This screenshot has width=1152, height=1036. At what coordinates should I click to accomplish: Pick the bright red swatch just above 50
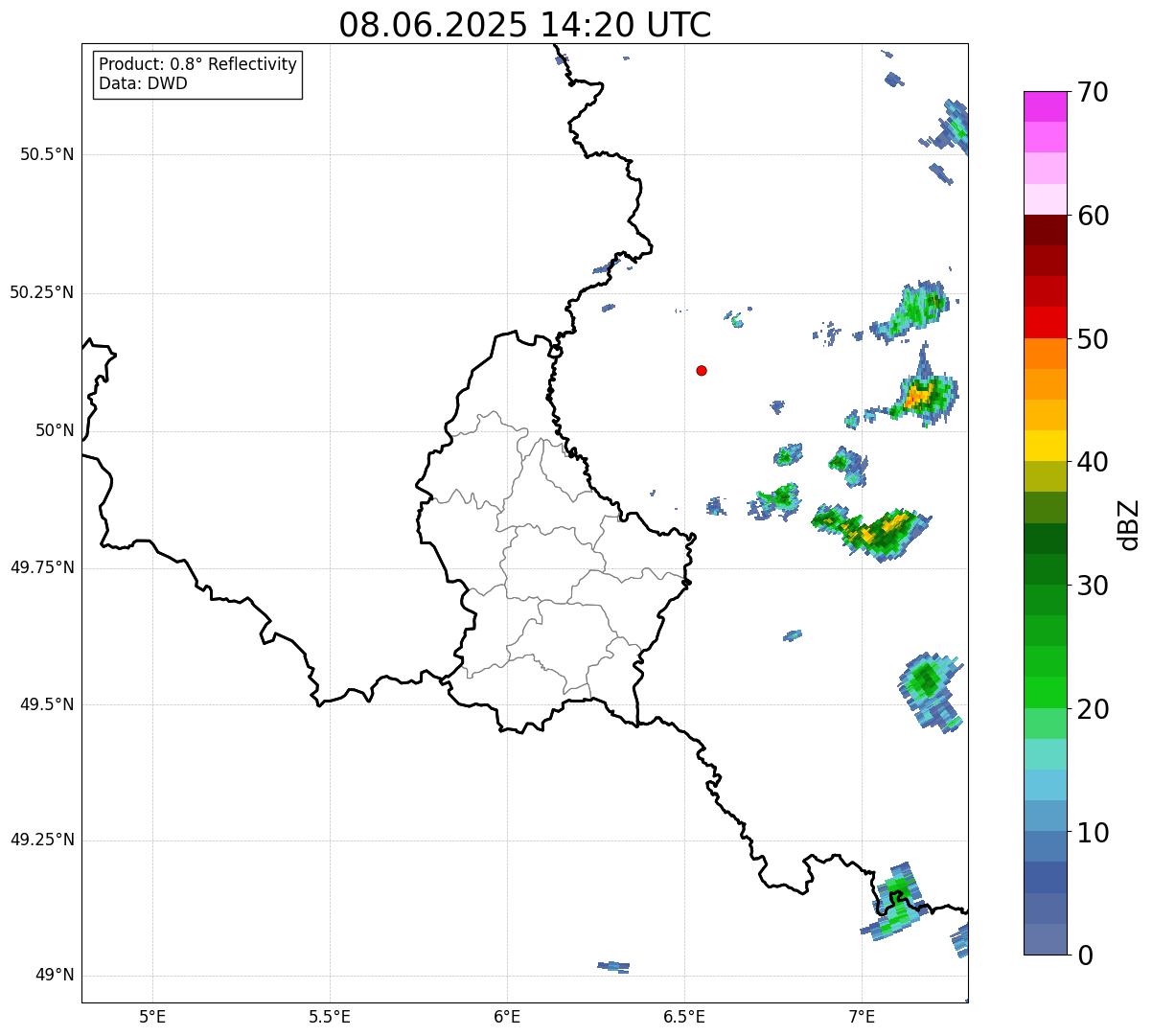tap(1046, 322)
